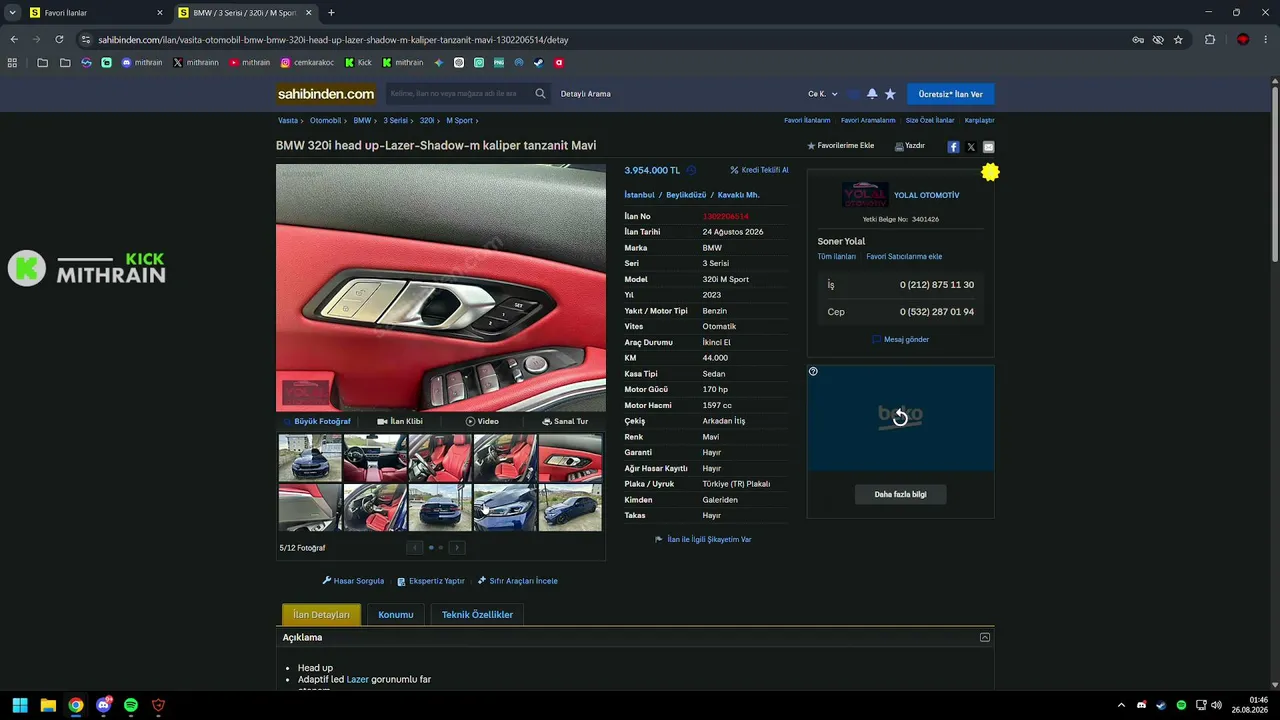Viewport: 1280px width, 720px height.
Task: Report listing via İlan ile İlgili Şikayetim Var
Action: (x=703, y=540)
